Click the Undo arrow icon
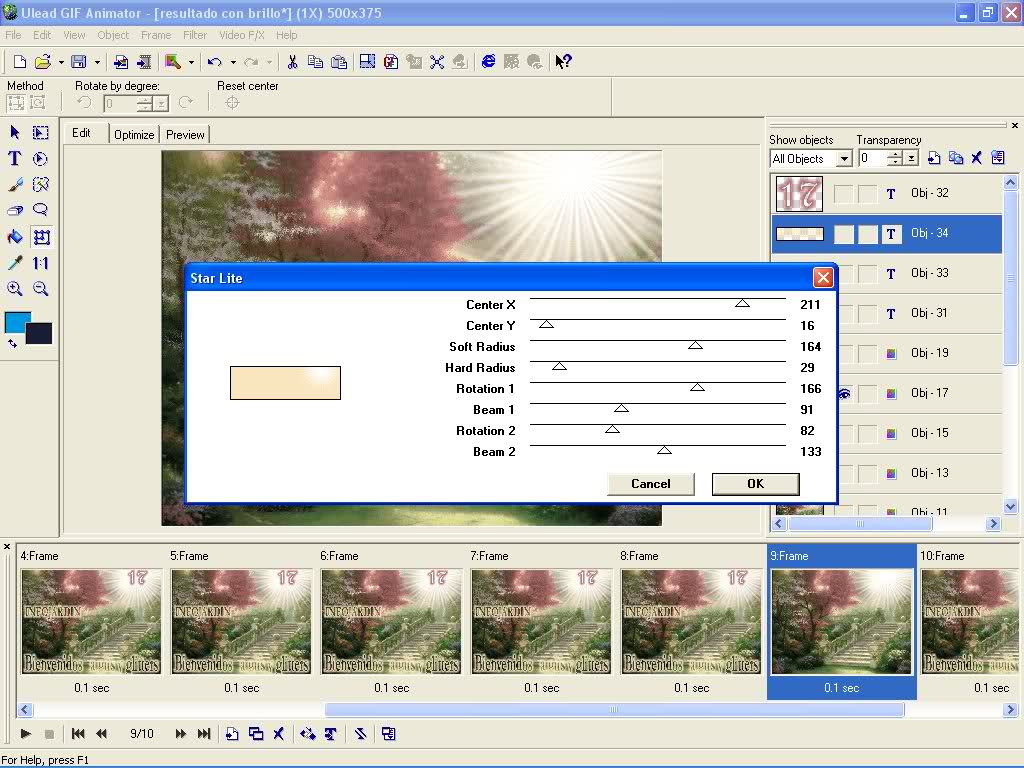The height and width of the screenshot is (768, 1024). [214, 62]
